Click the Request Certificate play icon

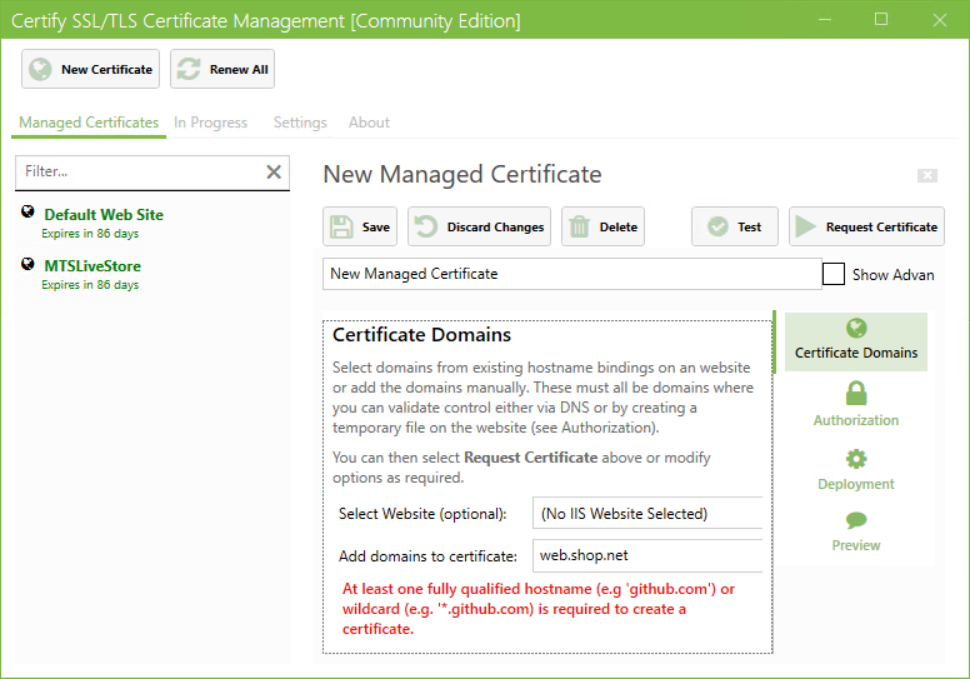807,226
